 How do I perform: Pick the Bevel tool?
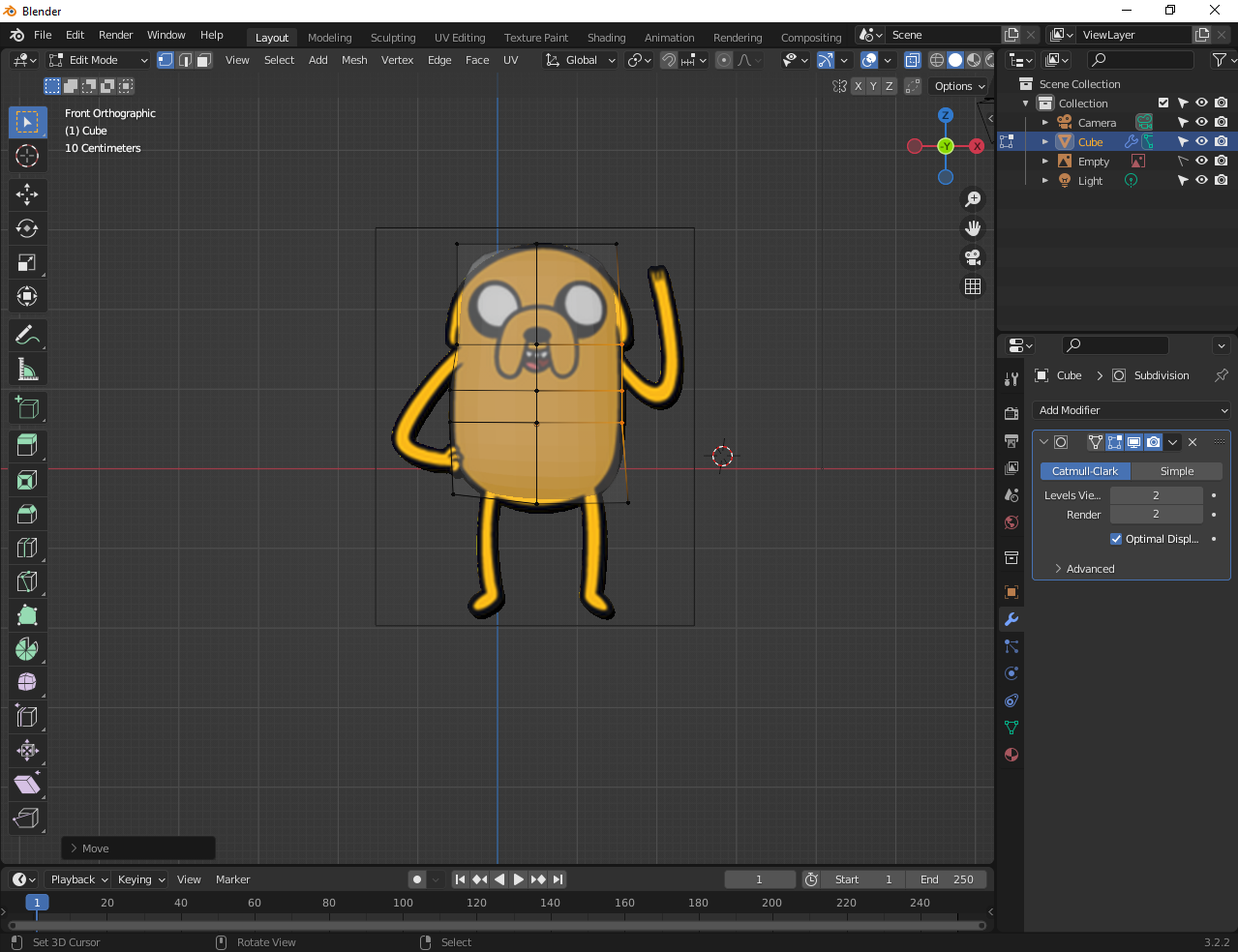click(x=27, y=514)
